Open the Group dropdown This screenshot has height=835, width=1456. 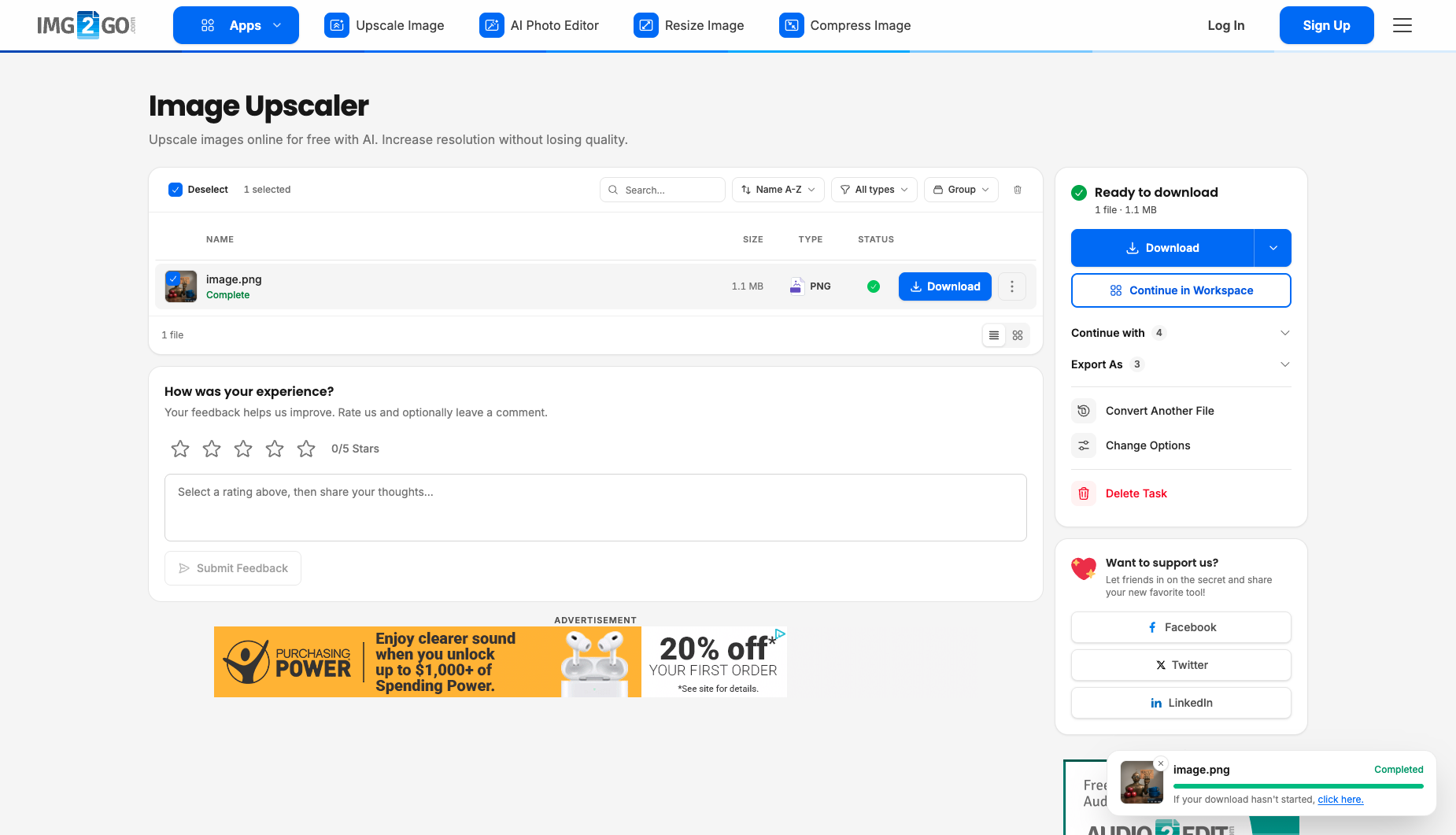click(x=962, y=190)
